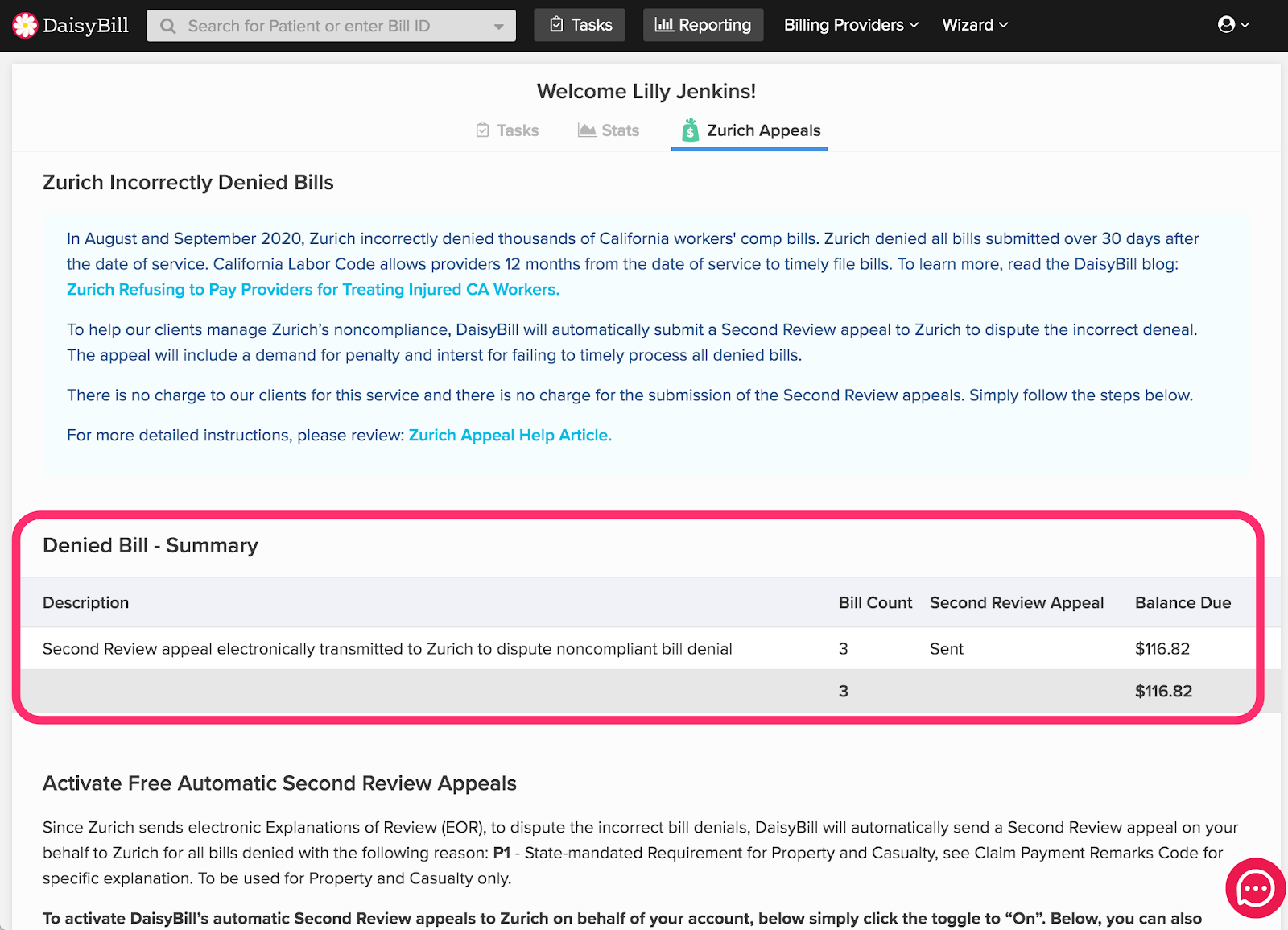This screenshot has height=930, width=1288.
Task: Focus the Search for Patient or Bill ID field
Action: pos(331,26)
